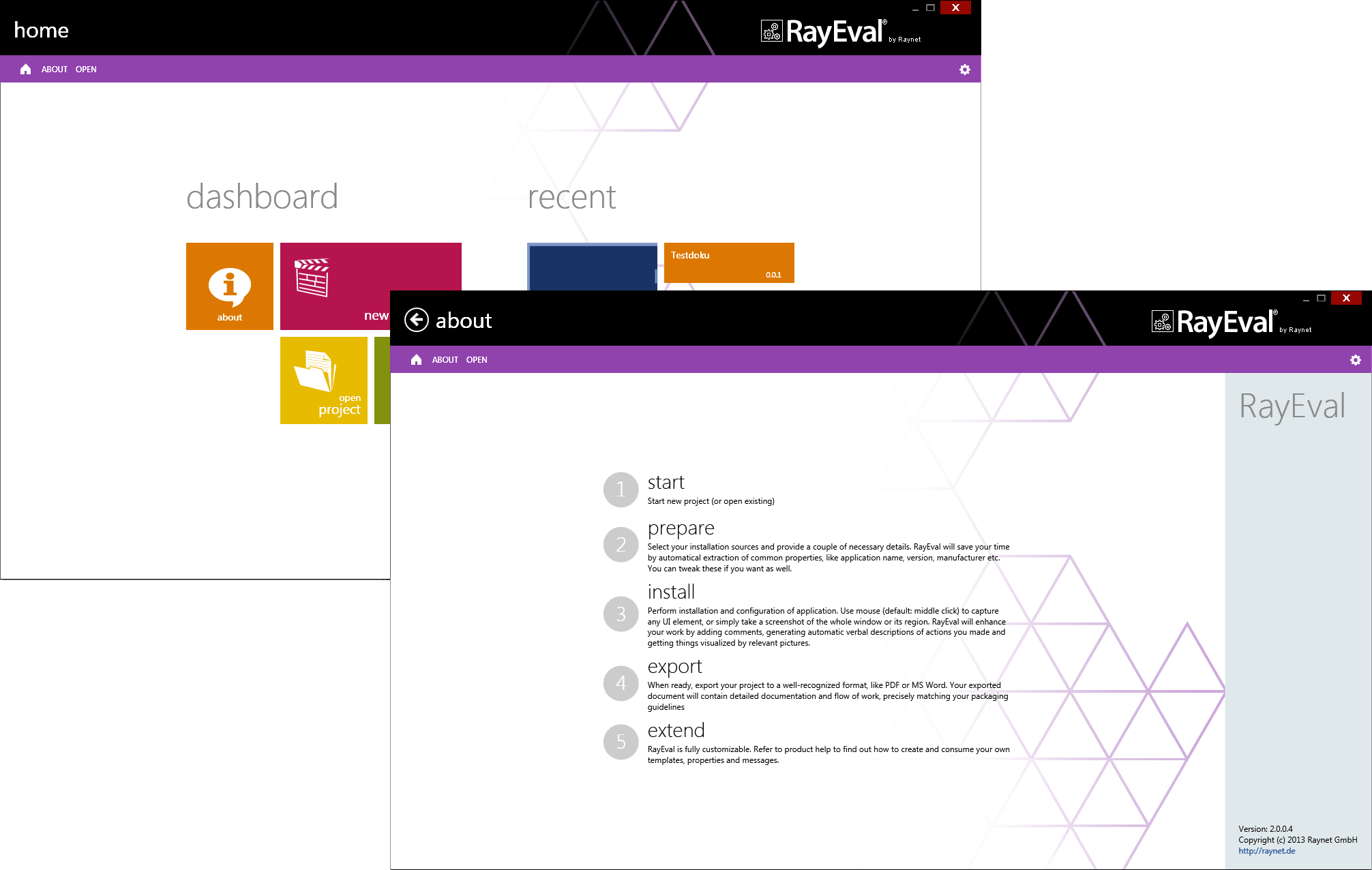Open ABOUT menu in the home window
This screenshot has width=1372, height=870.
pos(55,70)
